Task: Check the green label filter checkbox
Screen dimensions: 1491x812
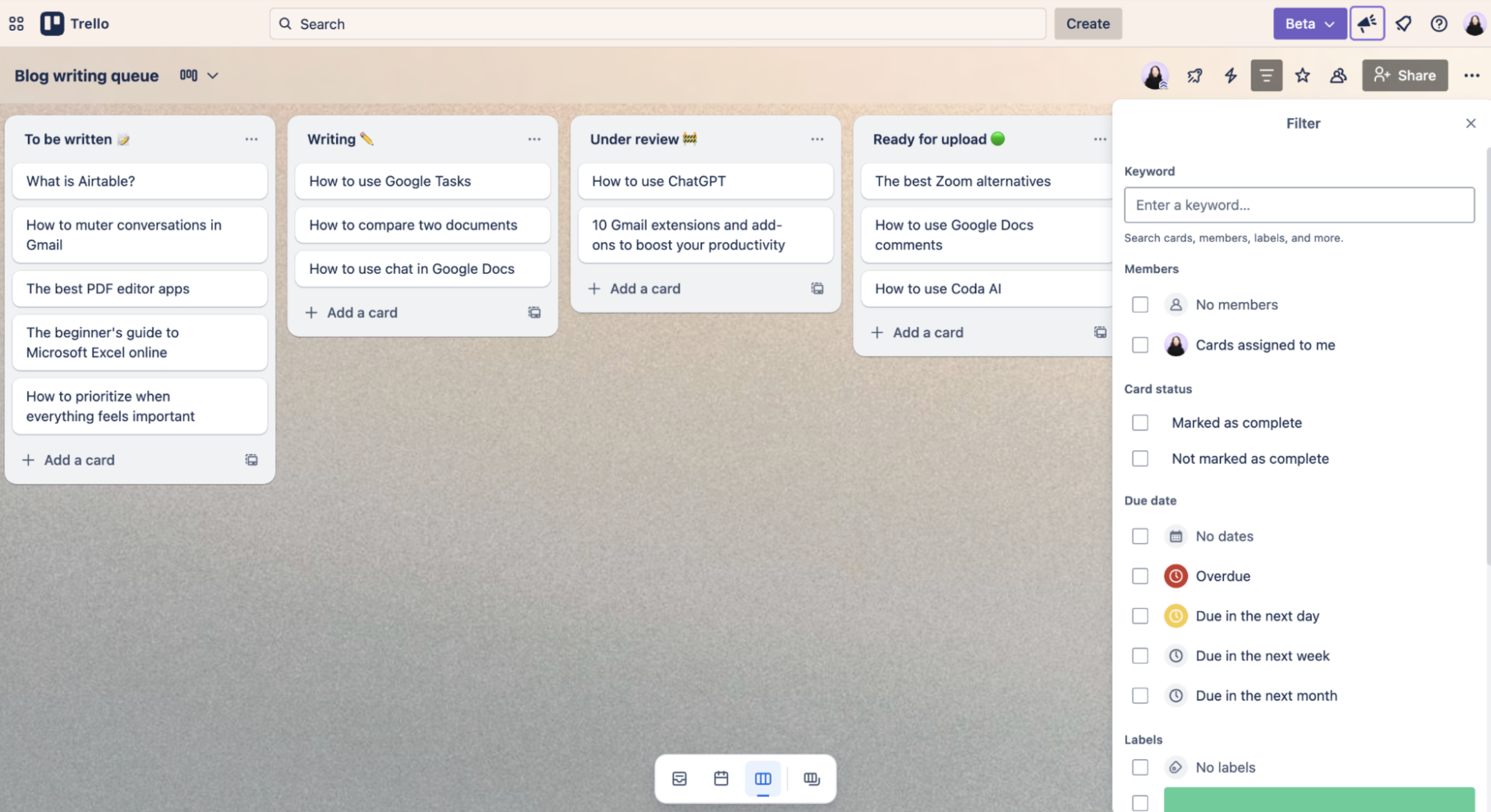Action: click(x=1140, y=802)
